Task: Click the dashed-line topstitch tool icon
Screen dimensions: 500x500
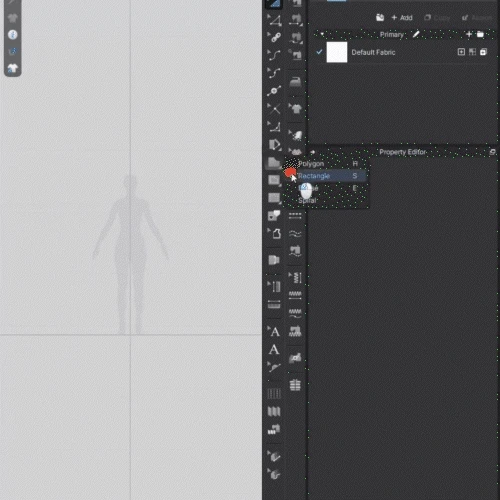Action: point(295,216)
